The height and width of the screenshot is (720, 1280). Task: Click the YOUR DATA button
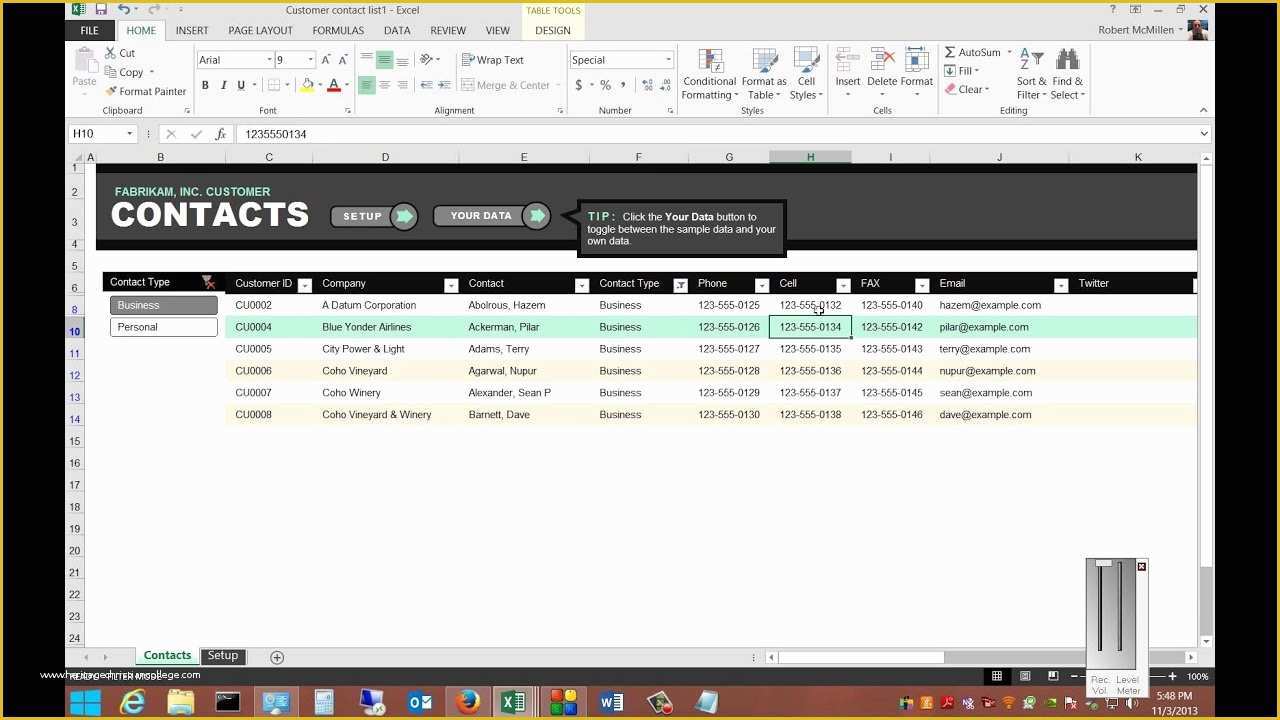click(492, 216)
